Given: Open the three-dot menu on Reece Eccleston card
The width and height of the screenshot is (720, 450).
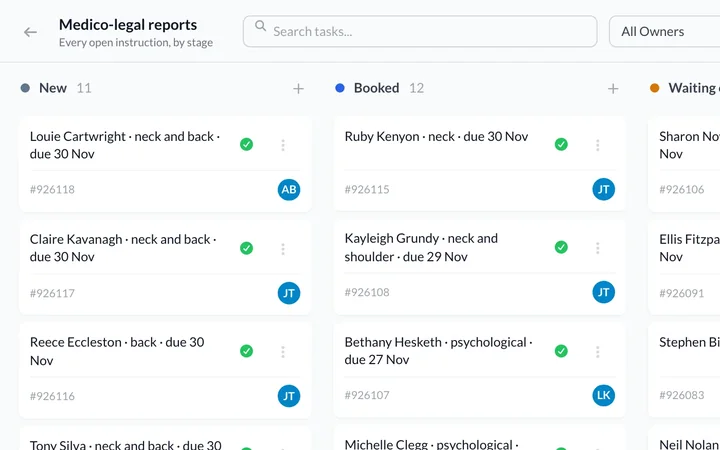Looking at the screenshot, I should coord(283,352).
